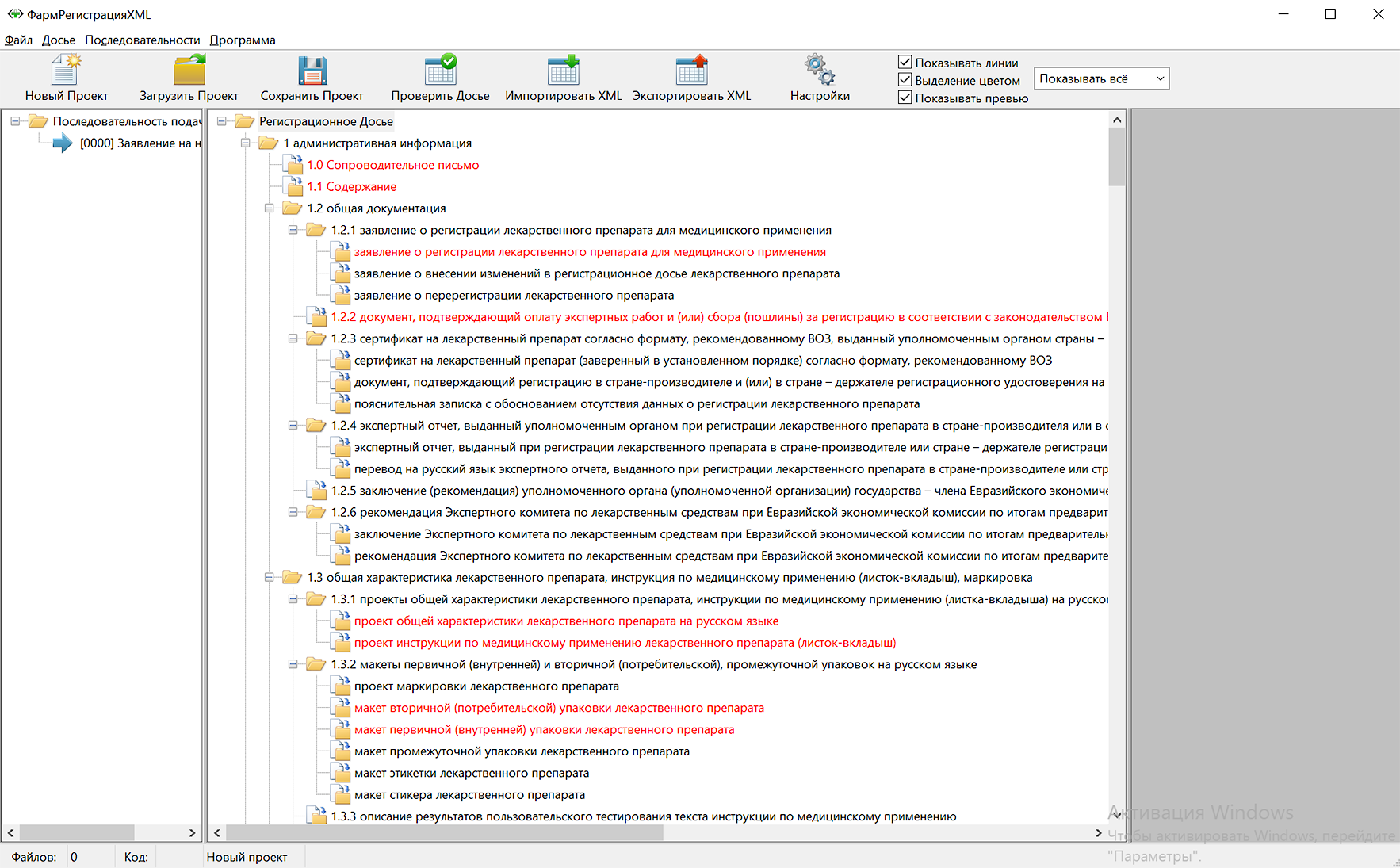Run the Проверить Досье check icon
Viewport: 1400px width, 868px height.
440,71
